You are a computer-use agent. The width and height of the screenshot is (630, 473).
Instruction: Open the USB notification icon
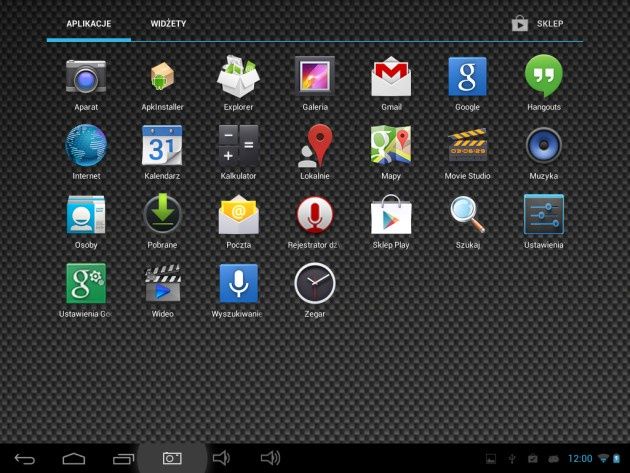512,459
